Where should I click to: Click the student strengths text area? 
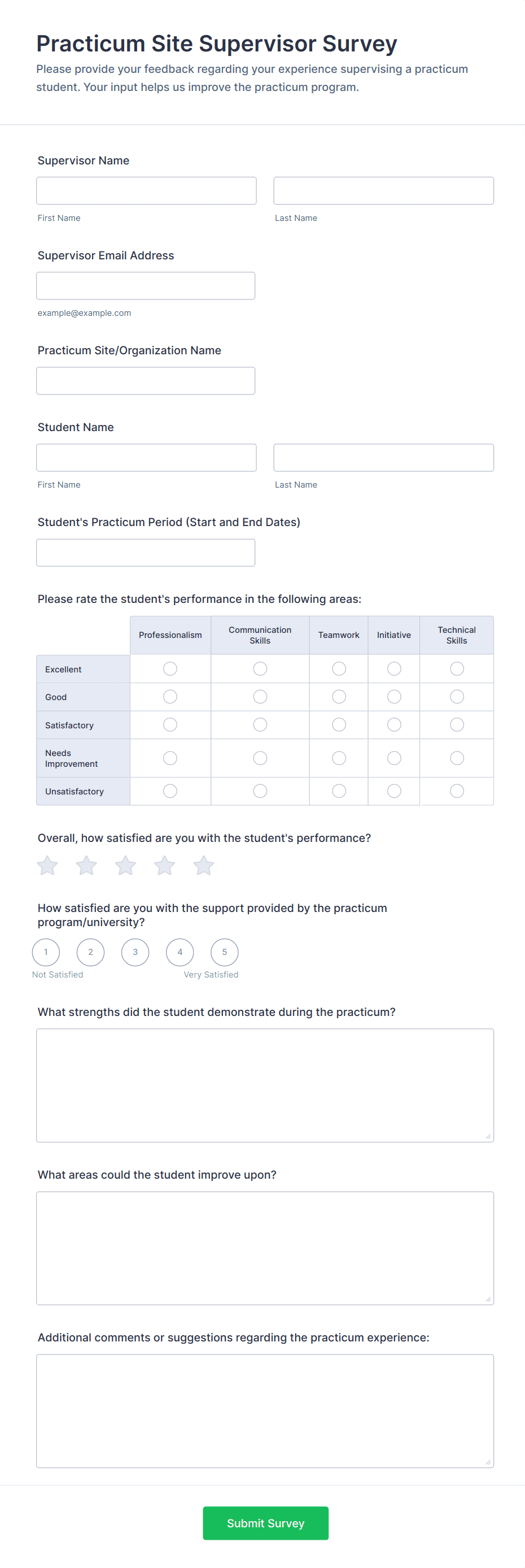265,1085
